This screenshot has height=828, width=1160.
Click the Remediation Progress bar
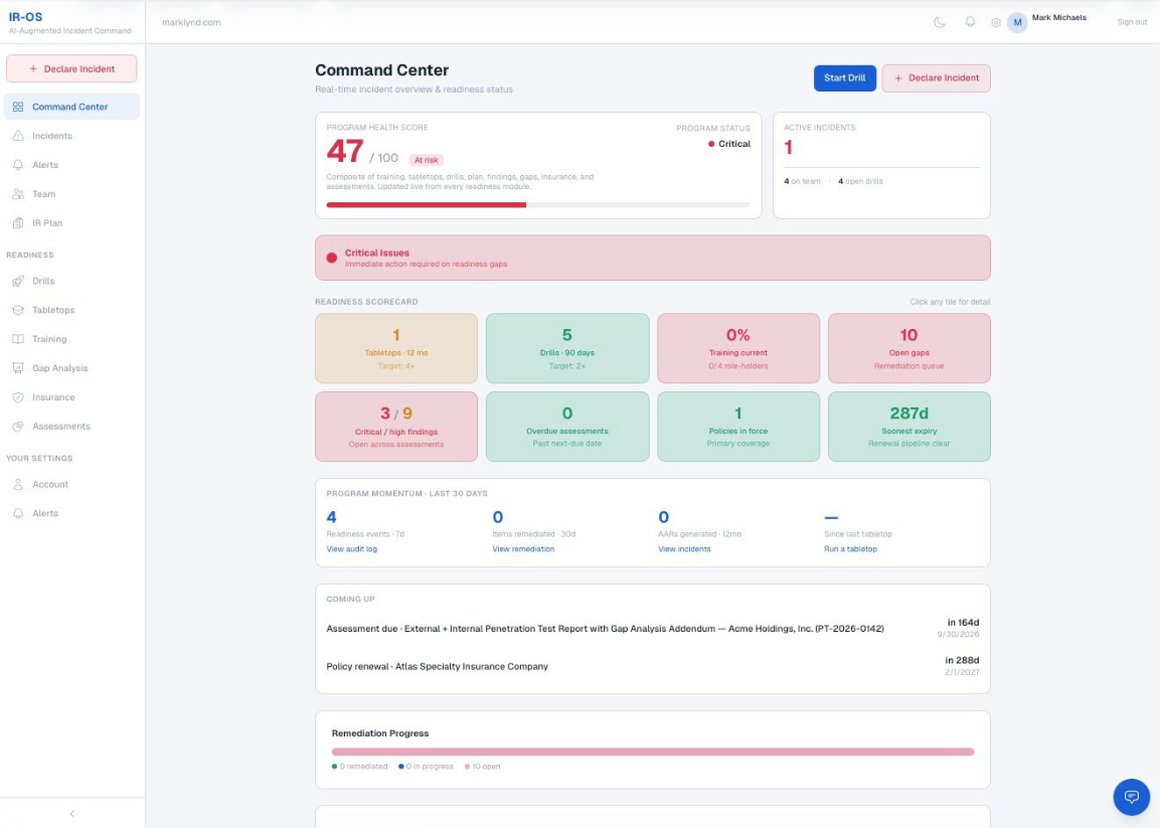pyautogui.click(x=652, y=752)
